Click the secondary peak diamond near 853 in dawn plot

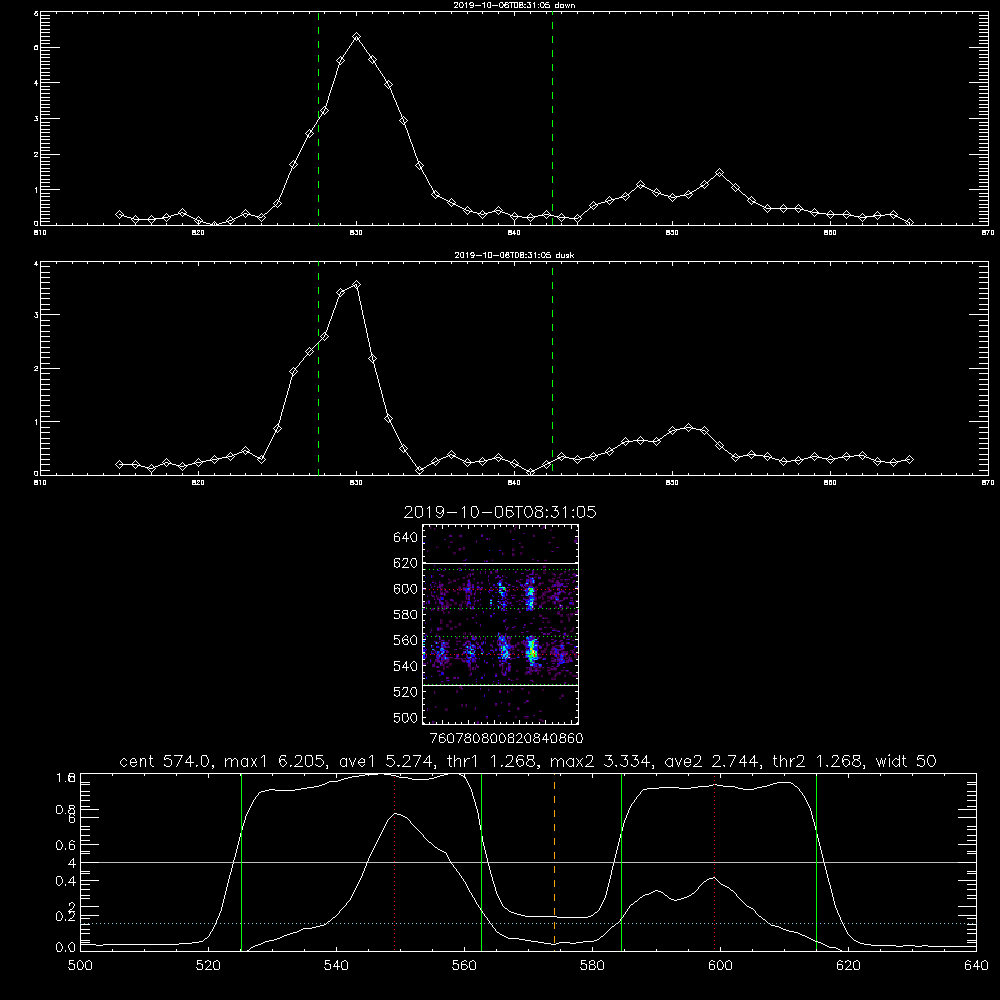719,173
